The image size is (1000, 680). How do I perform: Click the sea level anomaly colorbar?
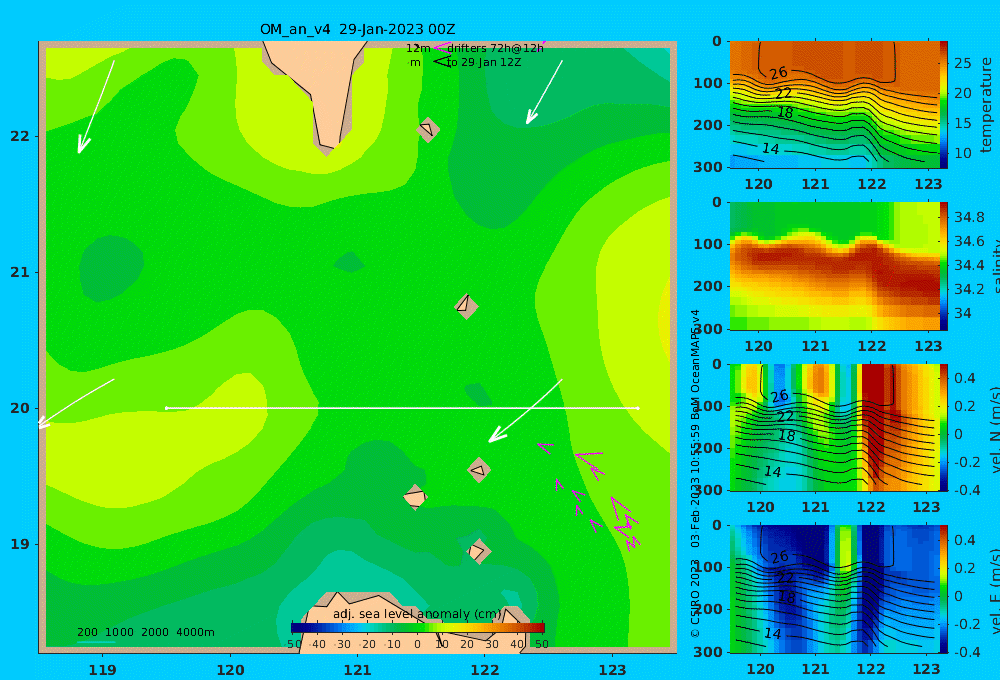click(418, 628)
